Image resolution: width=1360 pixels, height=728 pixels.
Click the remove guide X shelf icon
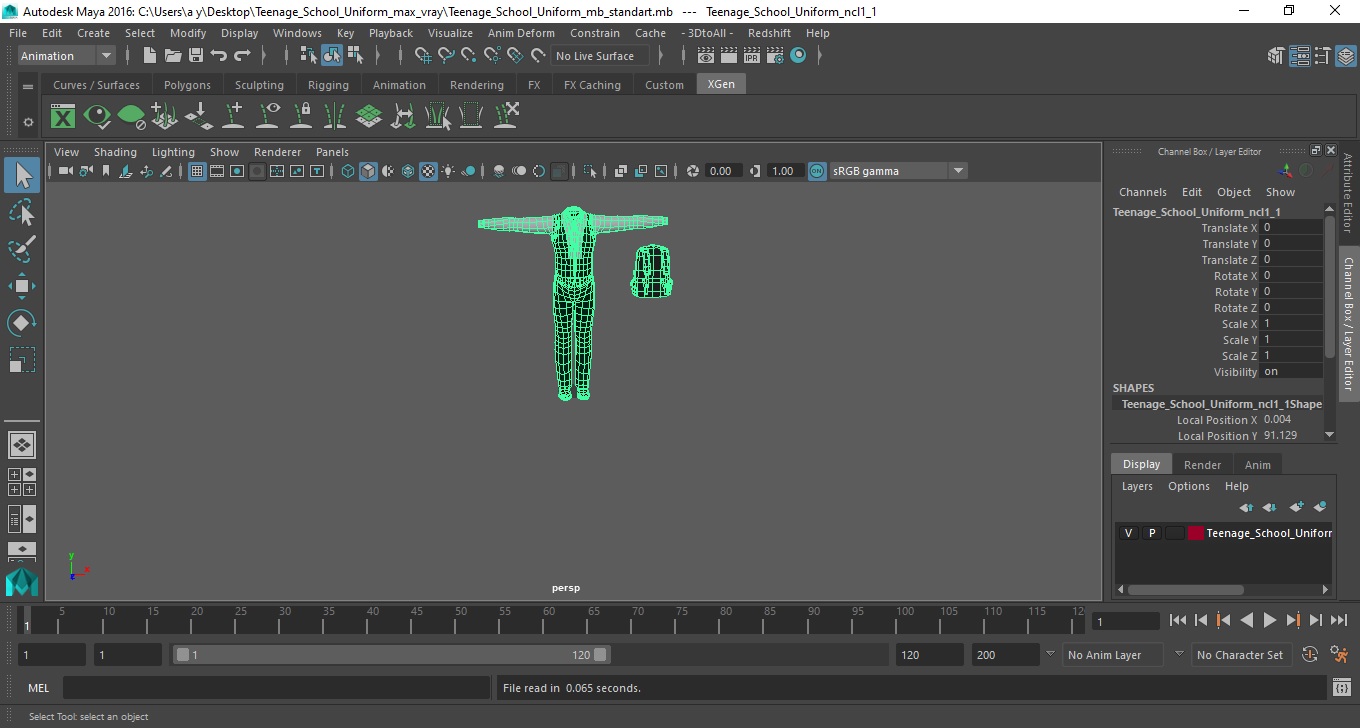tap(506, 116)
